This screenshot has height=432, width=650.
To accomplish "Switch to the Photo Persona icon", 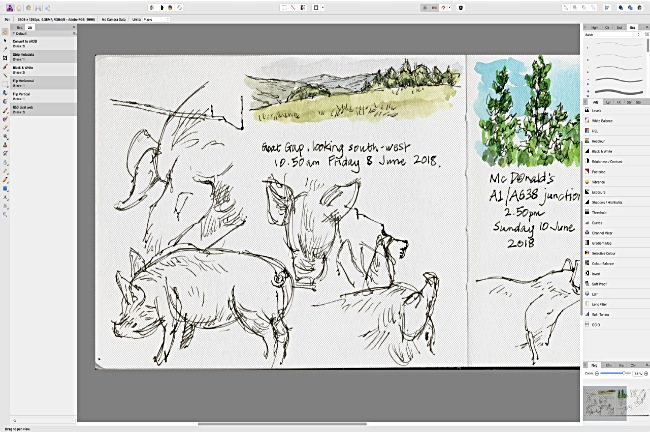I will click(9, 7).
